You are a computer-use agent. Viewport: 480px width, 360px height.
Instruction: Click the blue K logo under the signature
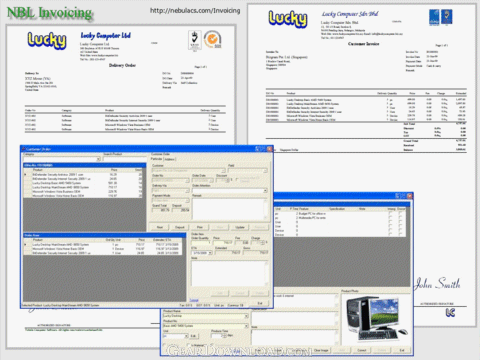(450, 313)
